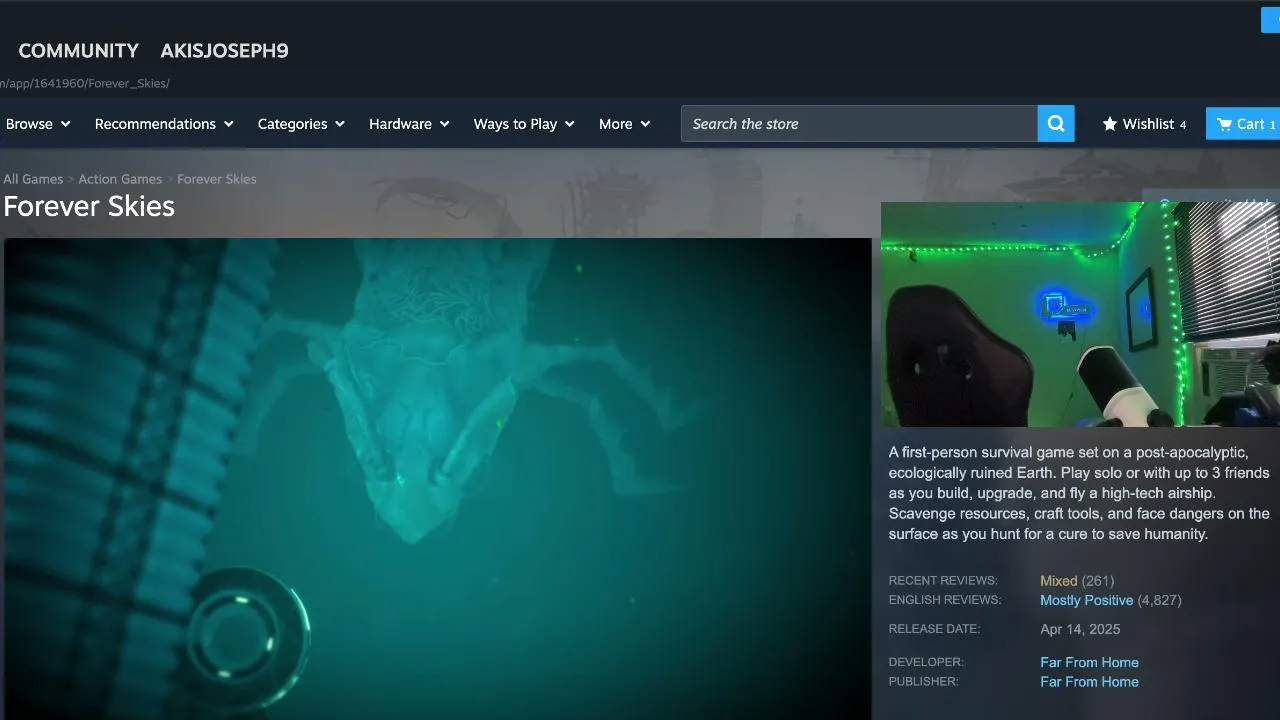This screenshot has height=720, width=1280.
Task: Click the PUBLISHER label
Action: (923, 682)
